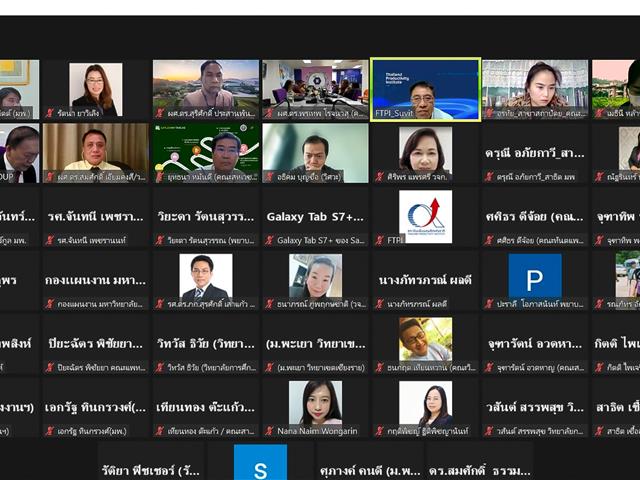Screen dimensions: 640x480
Task: Click the large 'Galaxy Tab S7+...' name text
Action: pyautogui.click(x=315, y=217)
